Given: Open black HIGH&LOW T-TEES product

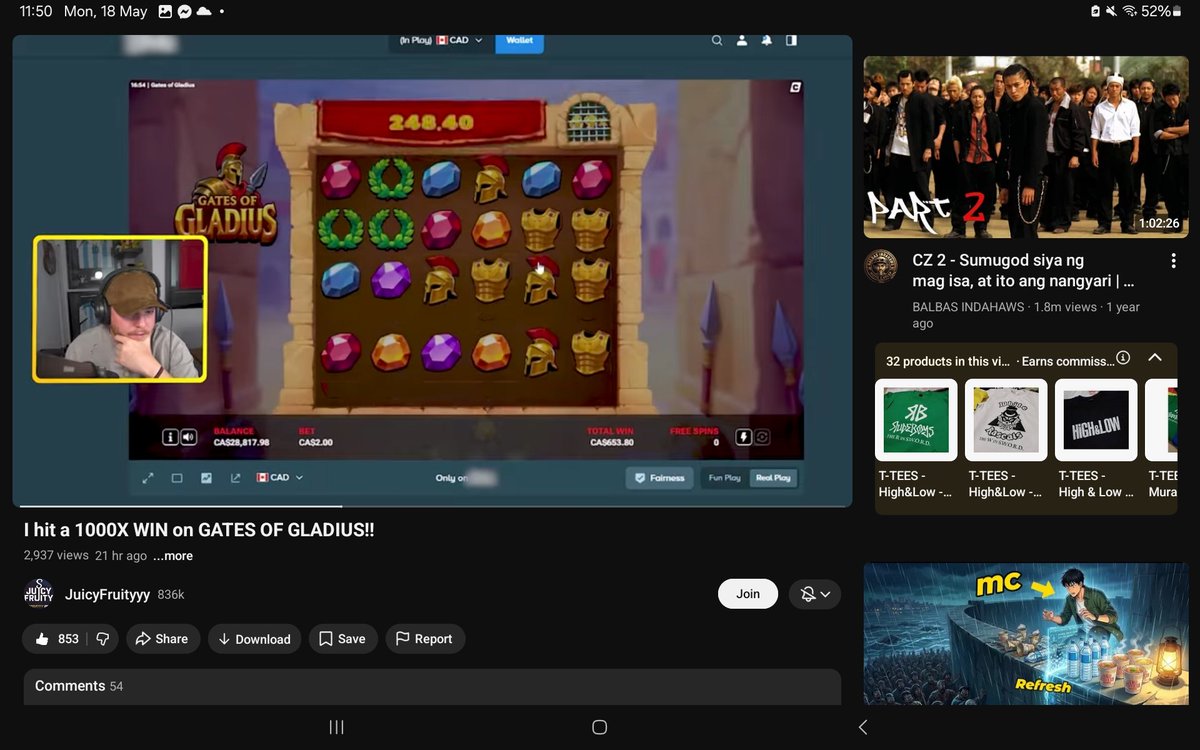Looking at the screenshot, I should point(1097,420).
